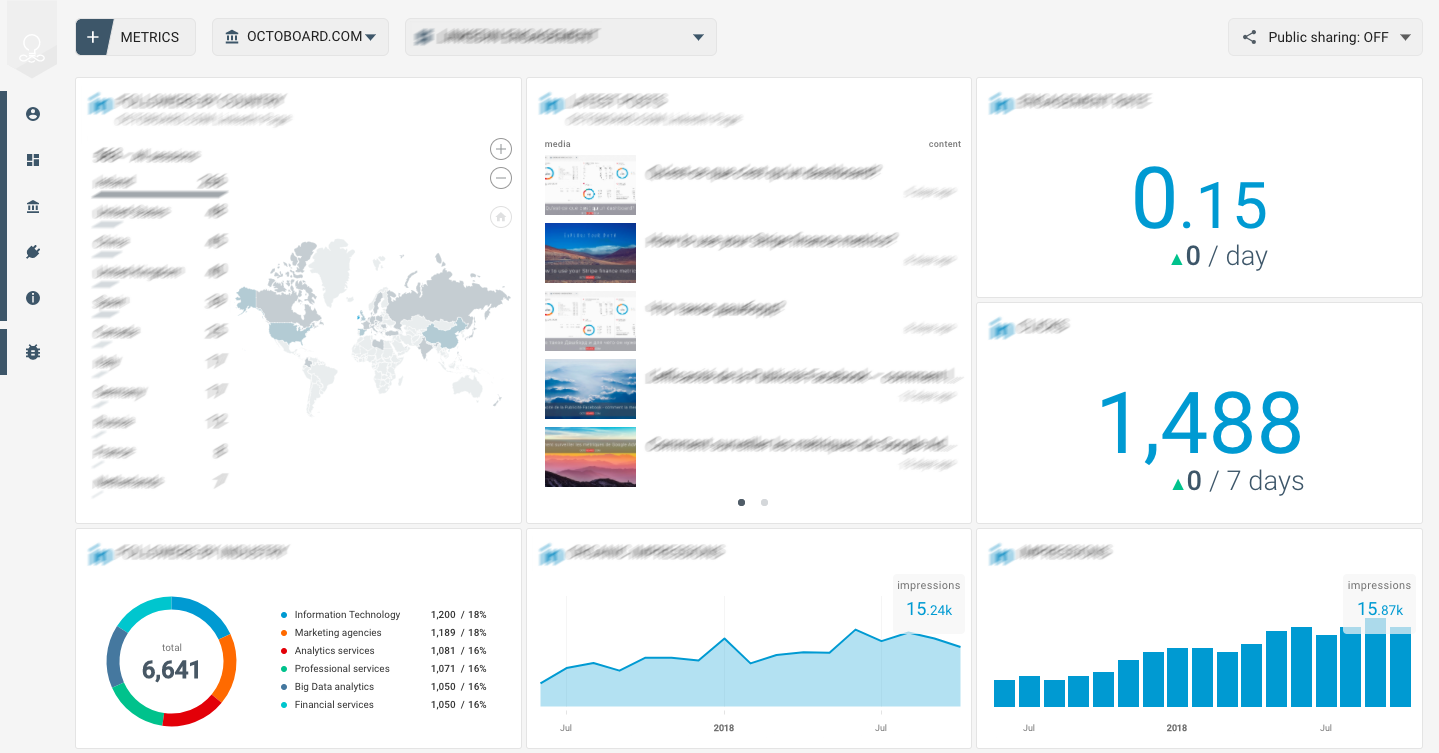The image size is (1439, 753).
Task: Open integrations via the plug icon
Action: point(32,252)
